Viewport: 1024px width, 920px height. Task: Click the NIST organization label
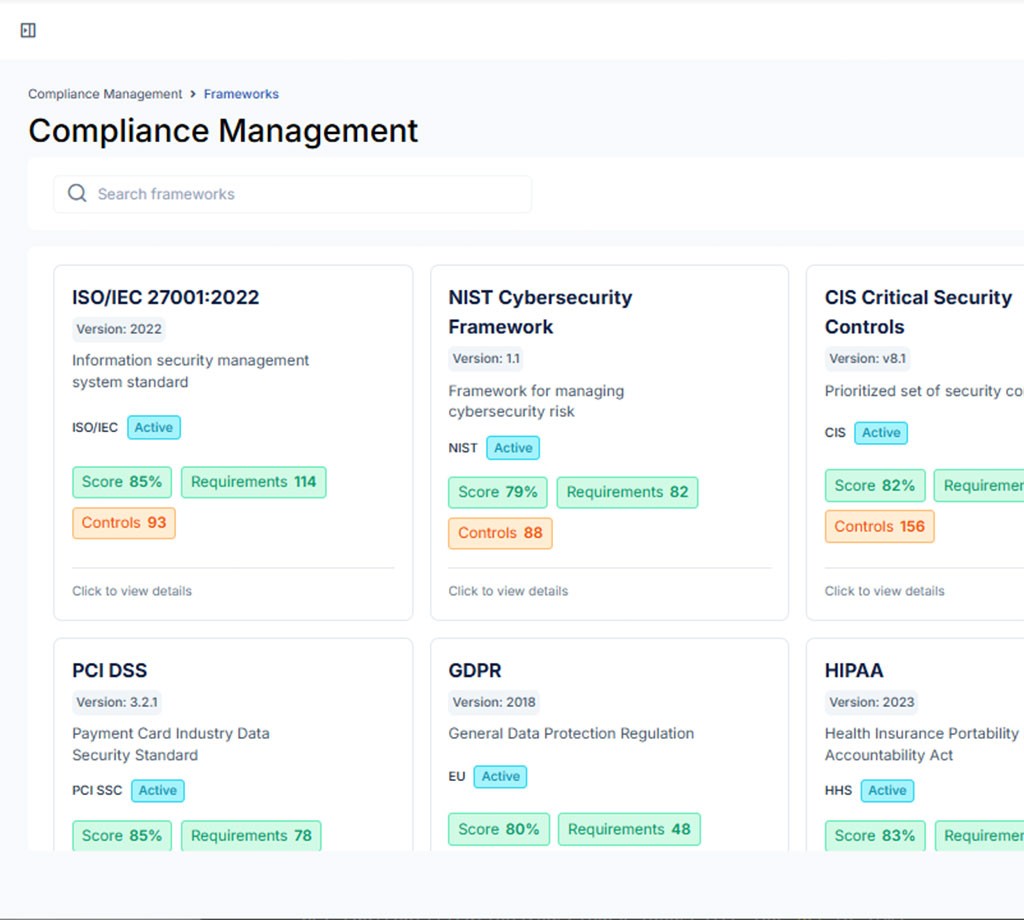(x=462, y=448)
